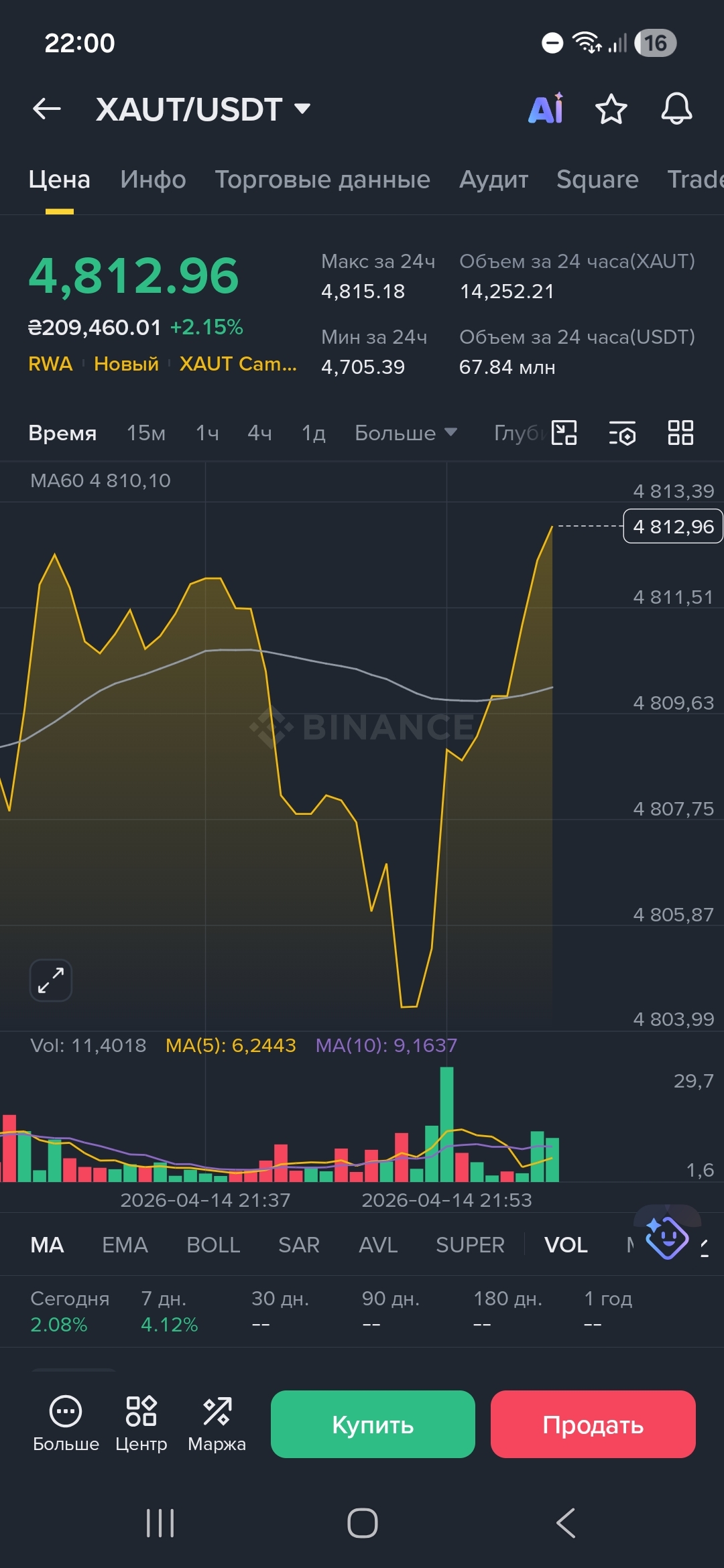Screen dimensions: 724x1568
Task: Select the 1д chart interval
Action: coord(313,433)
